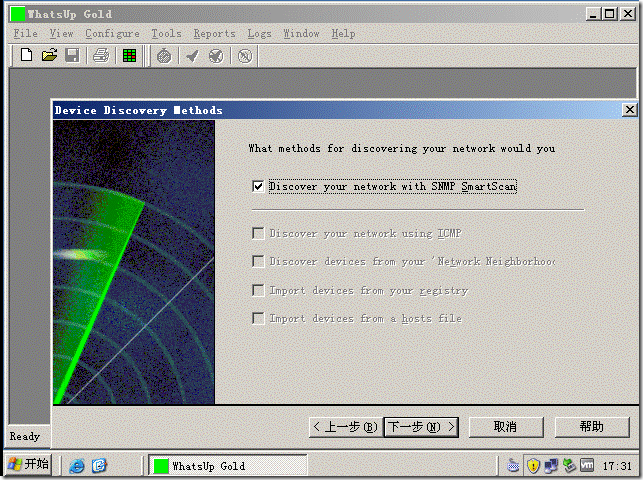The height and width of the screenshot is (480, 643).
Task: Close the Device Discovery Methods dialog
Action: point(629,110)
